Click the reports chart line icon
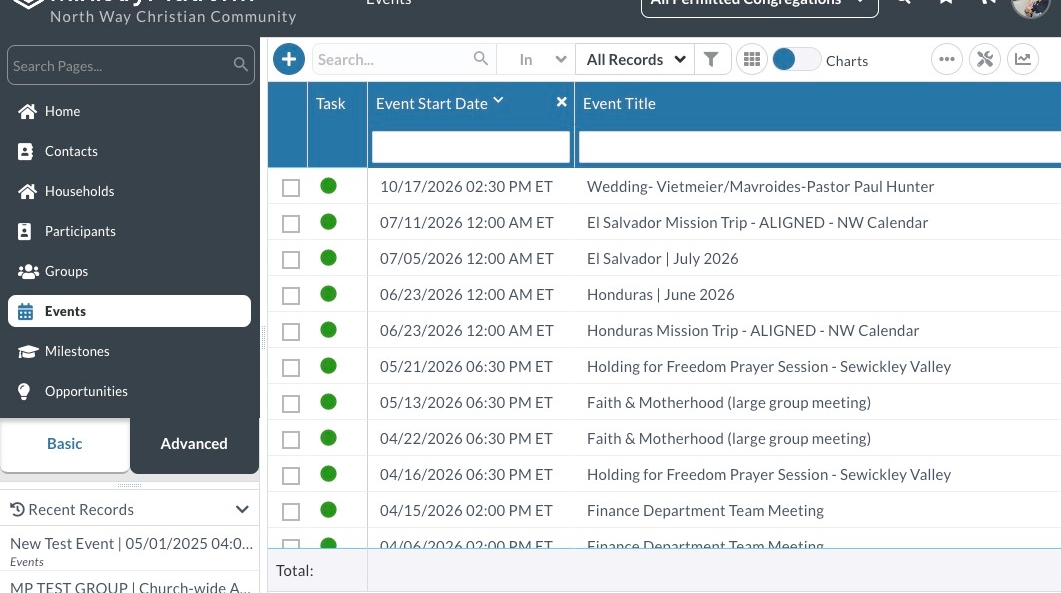Screen dimensions: 1061x593 (1023, 60)
